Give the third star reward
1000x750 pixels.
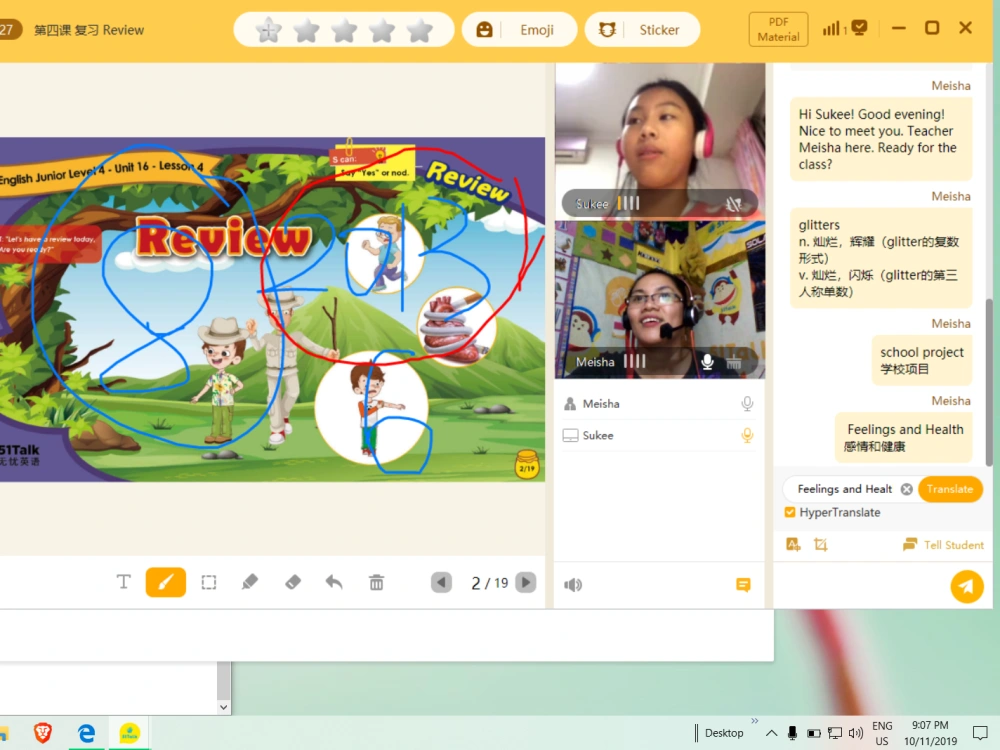344,30
